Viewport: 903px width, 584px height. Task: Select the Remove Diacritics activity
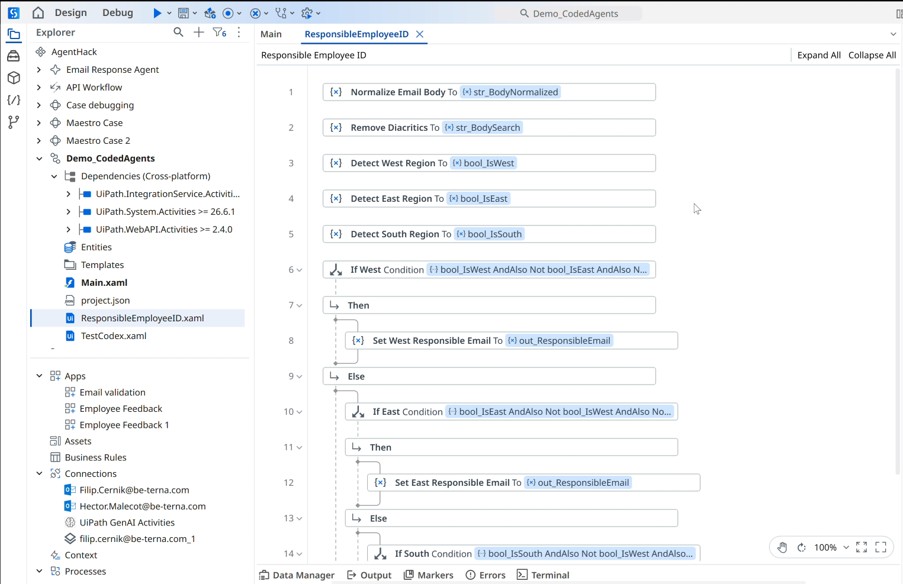coord(489,127)
